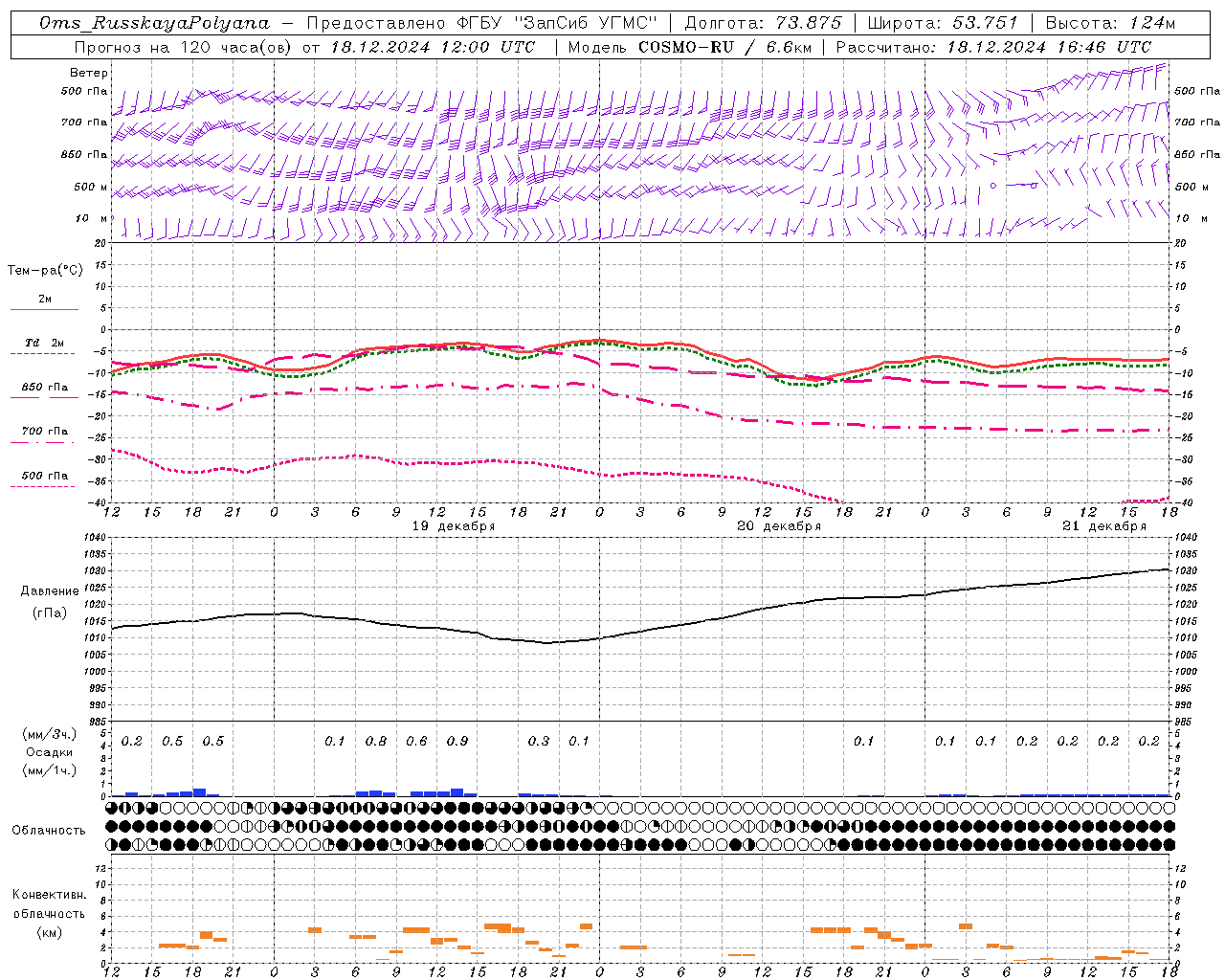Click the pink long-dash line sample under '850 гПа'
Viewport: 1225px width, 980px height.
click(x=43, y=397)
